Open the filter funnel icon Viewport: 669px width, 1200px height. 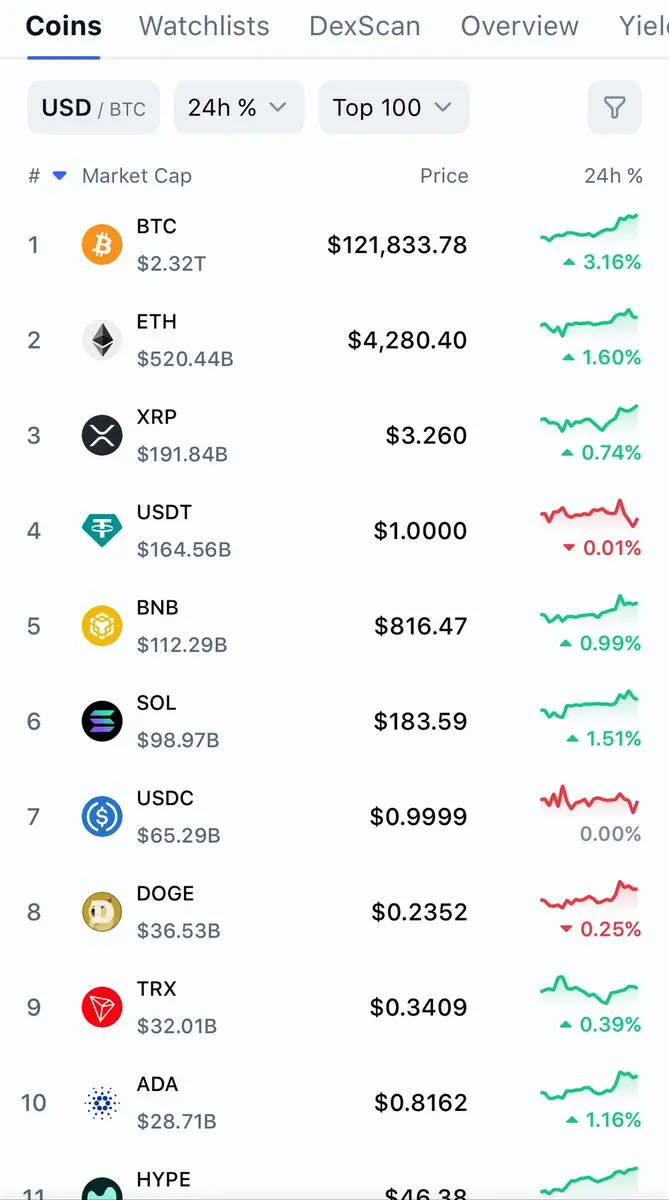click(x=614, y=107)
